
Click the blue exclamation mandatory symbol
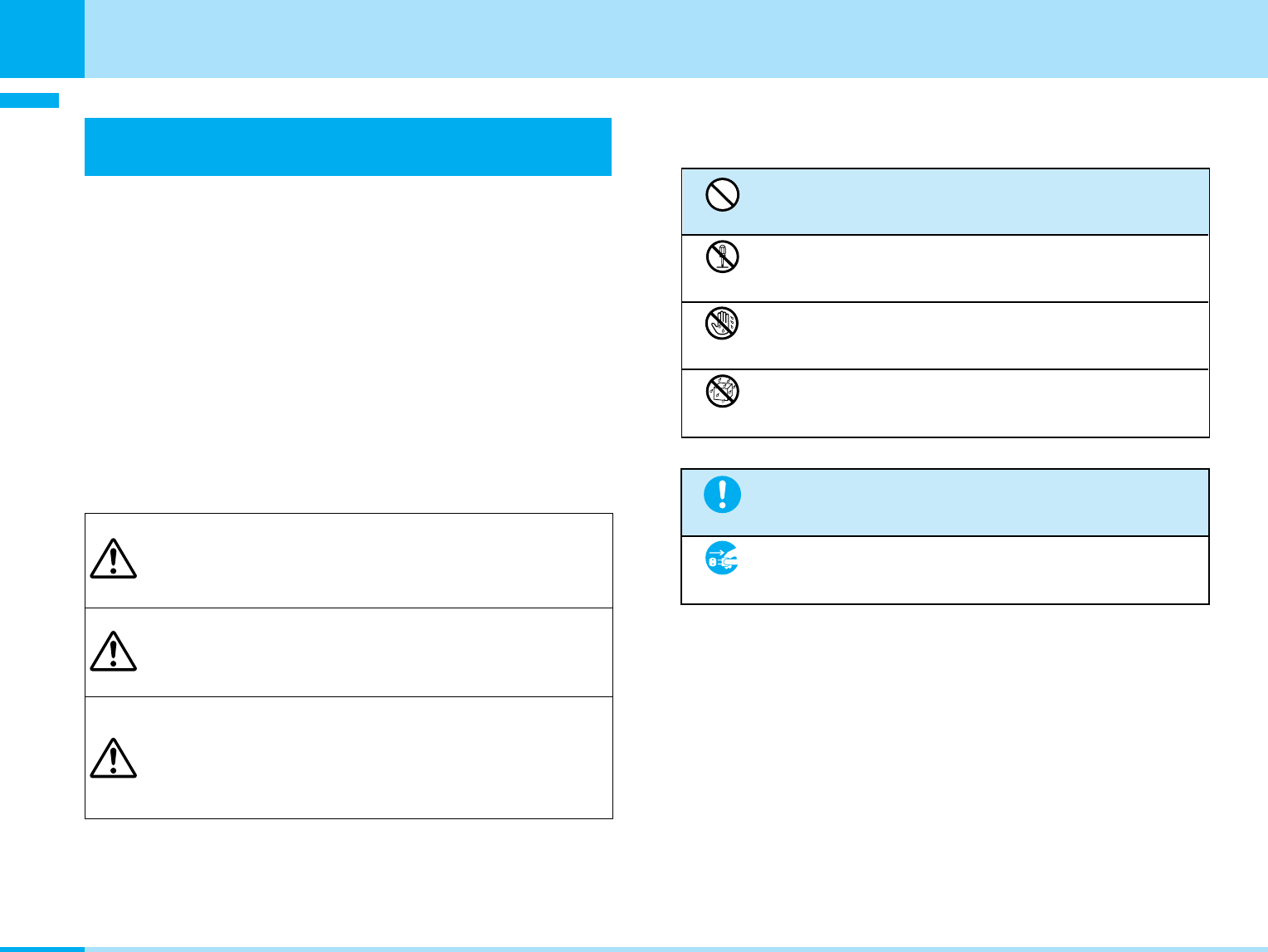(x=722, y=495)
